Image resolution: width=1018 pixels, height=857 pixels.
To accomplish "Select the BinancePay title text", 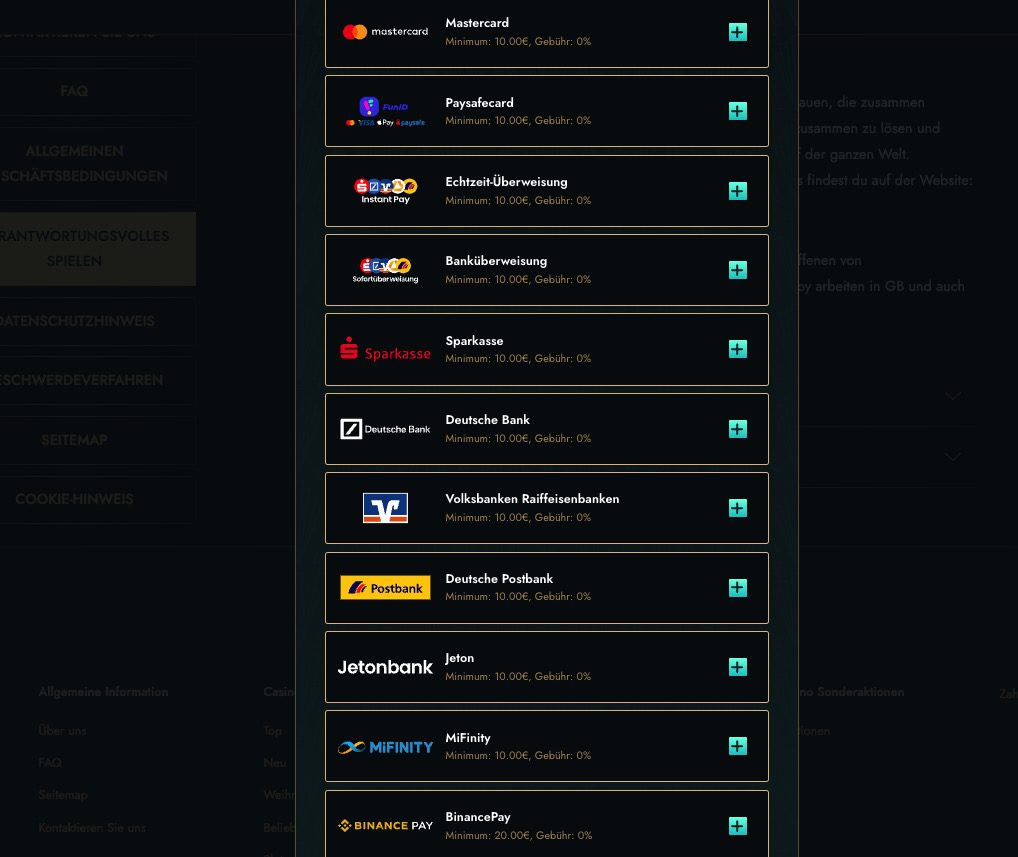I will click(x=478, y=817).
